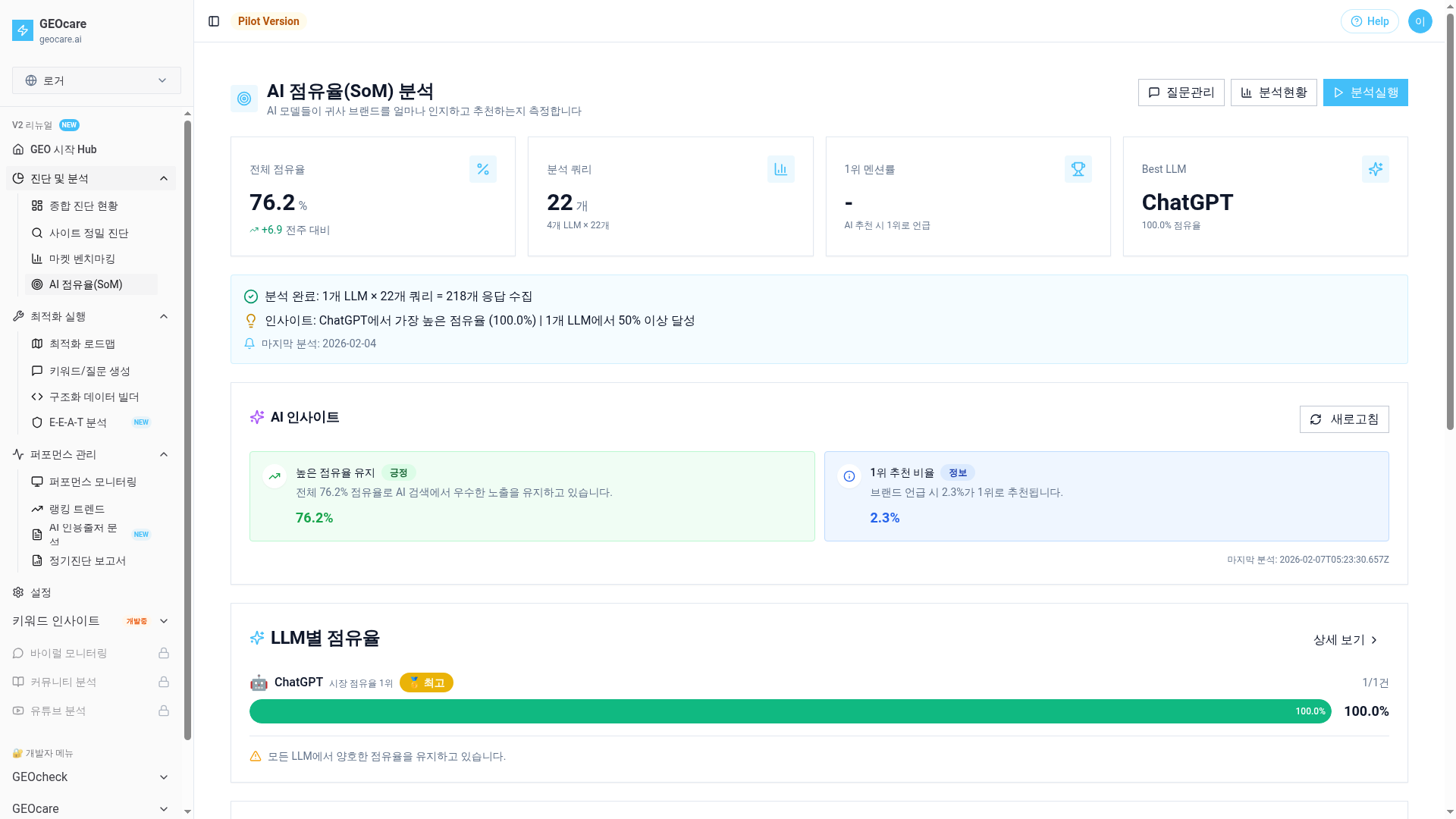
Task: Click the ChatGPT robot icon in LLM 점유율
Action: coord(259,682)
